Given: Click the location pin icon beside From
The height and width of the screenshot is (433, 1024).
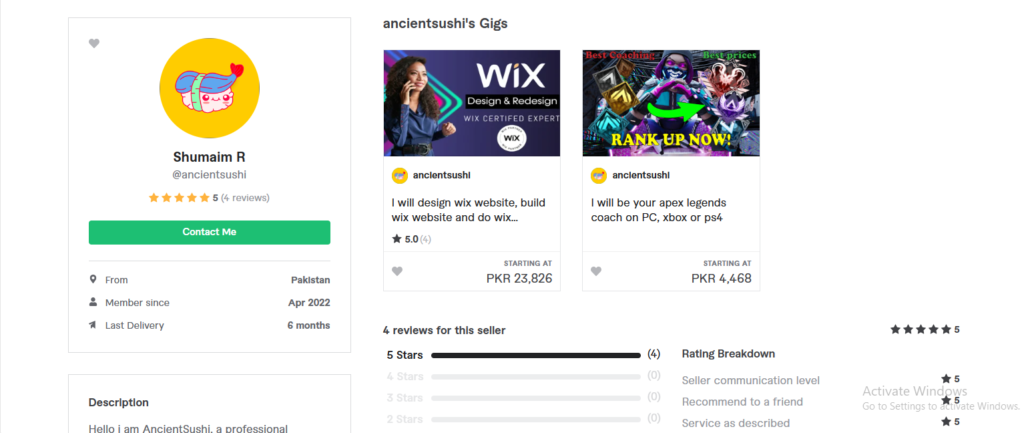Looking at the screenshot, I should point(93,280).
